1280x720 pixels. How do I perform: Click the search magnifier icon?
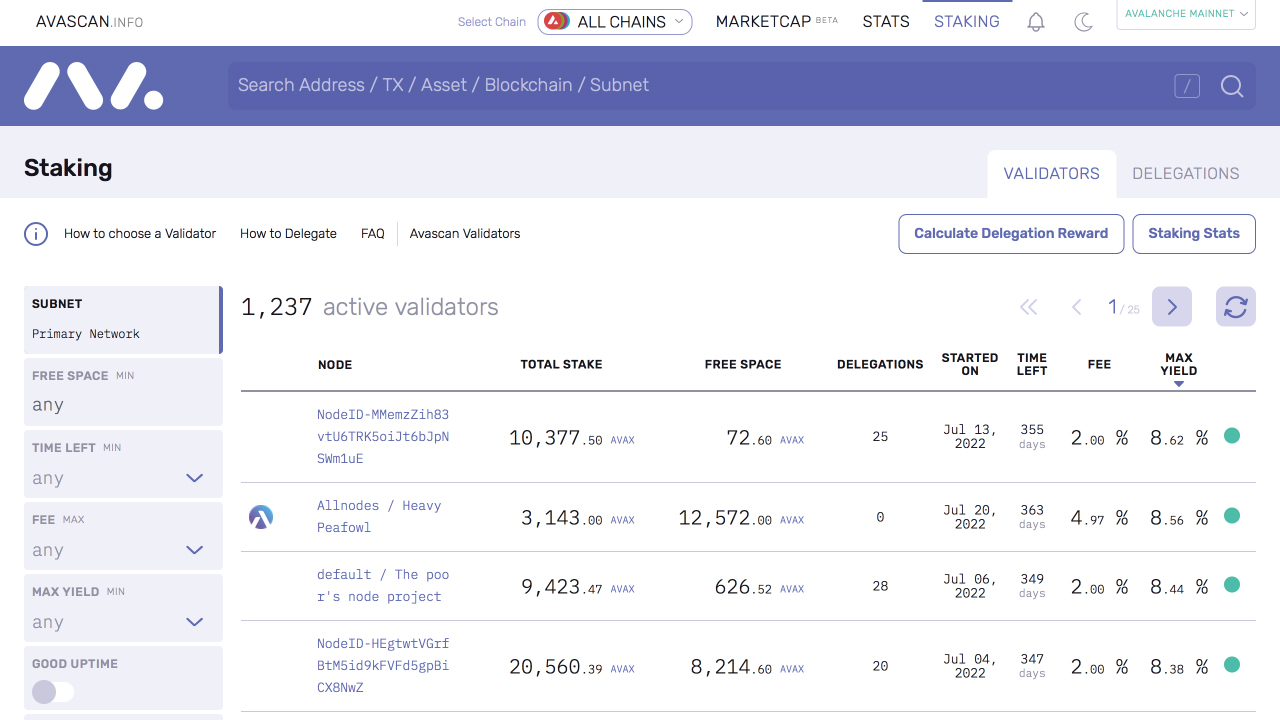click(1232, 86)
